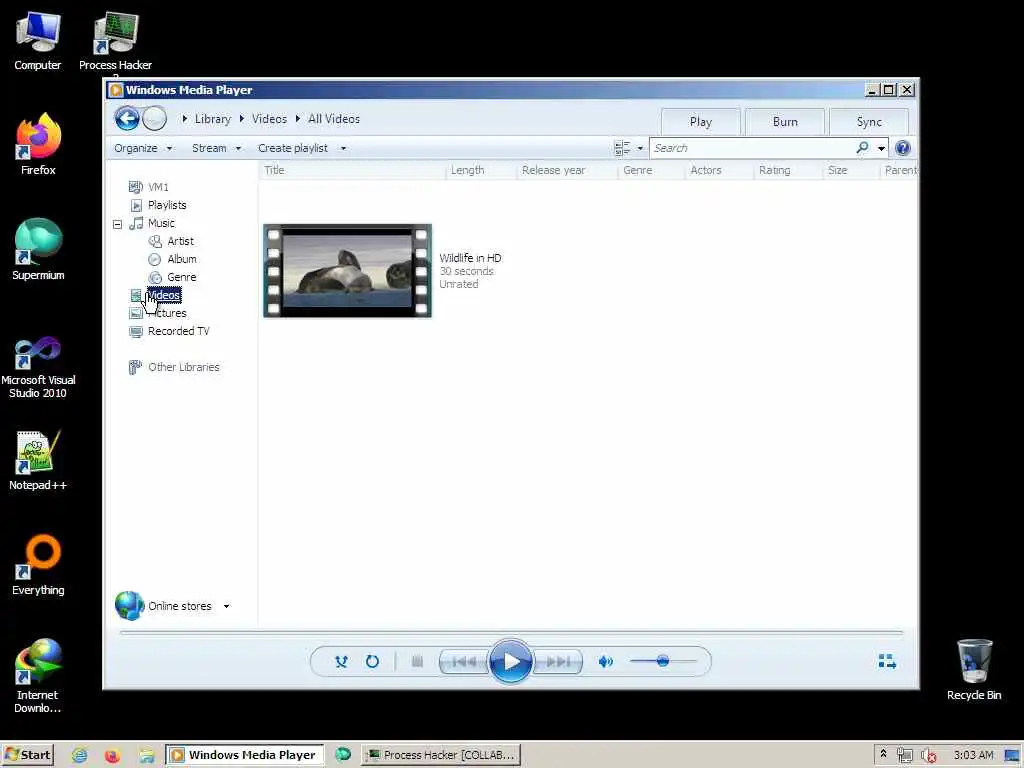
Task: Open the Stream menu
Action: 216,148
